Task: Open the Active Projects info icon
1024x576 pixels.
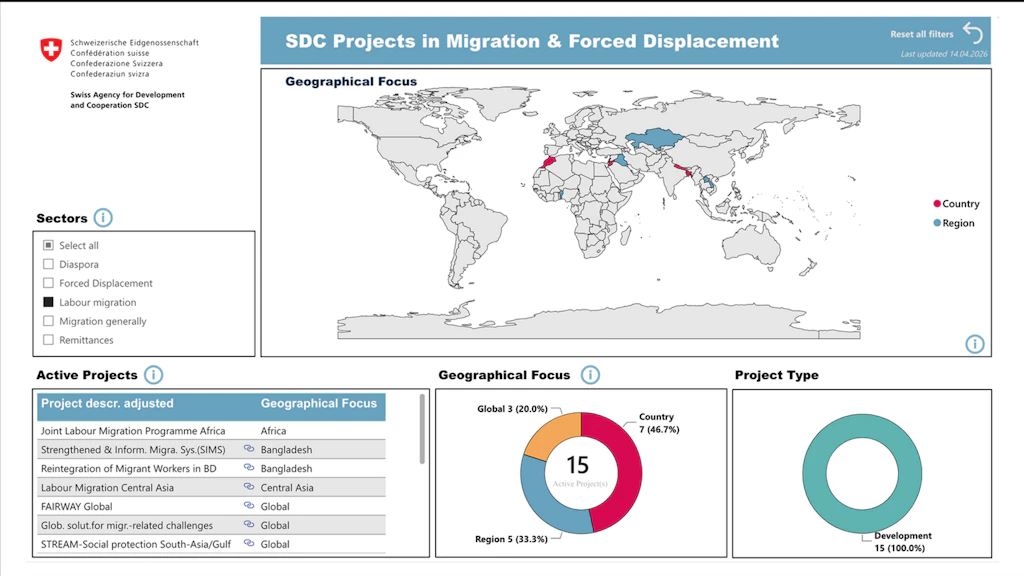Action: [x=153, y=375]
